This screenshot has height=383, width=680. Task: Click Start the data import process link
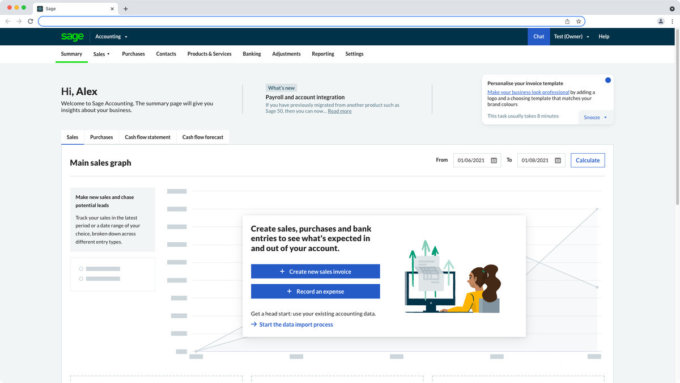click(x=292, y=324)
